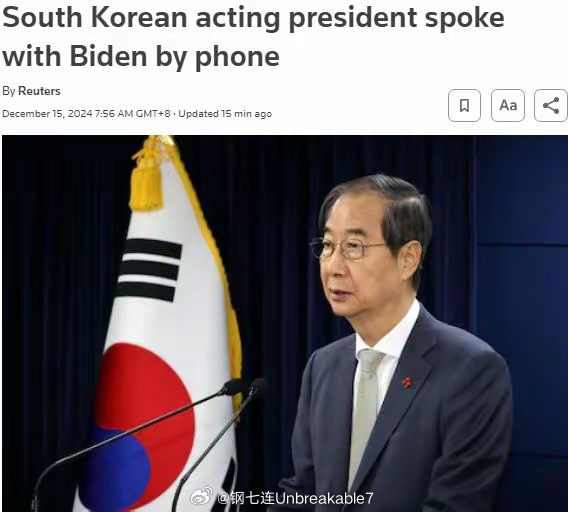Image resolution: width=568 pixels, height=512 pixels.
Task: Select the December 15, 2024 publication date
Action: tap(47, 114)
